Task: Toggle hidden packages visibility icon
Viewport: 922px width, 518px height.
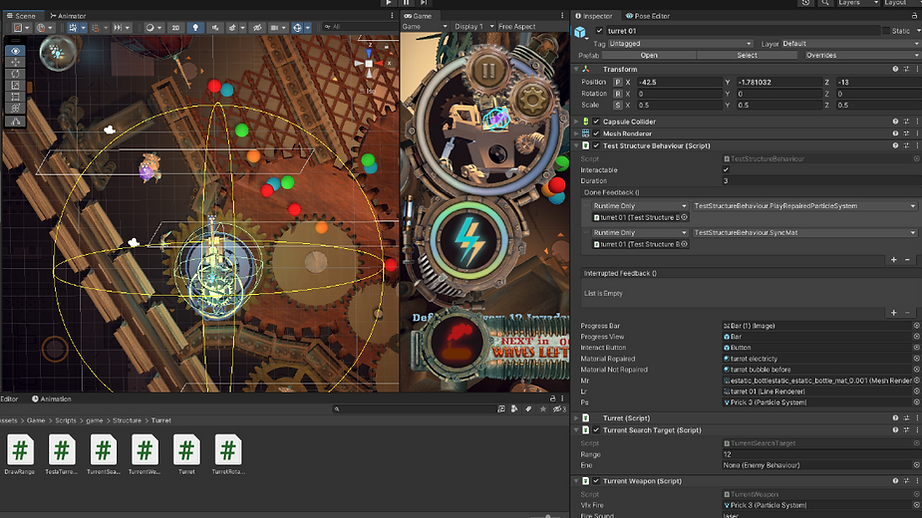Action: pyautogui.click(x=559, y=409)
